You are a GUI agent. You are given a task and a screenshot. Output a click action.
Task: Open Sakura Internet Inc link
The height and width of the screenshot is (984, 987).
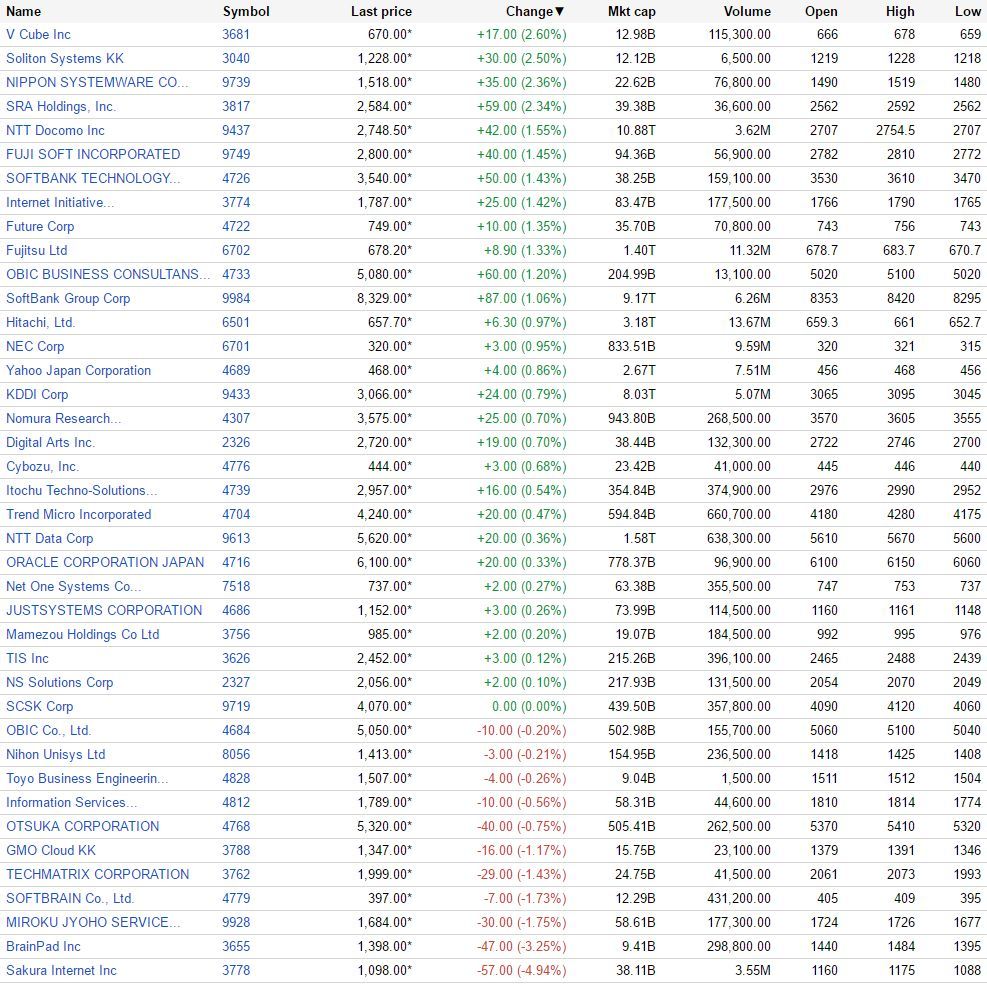[61, 970]
